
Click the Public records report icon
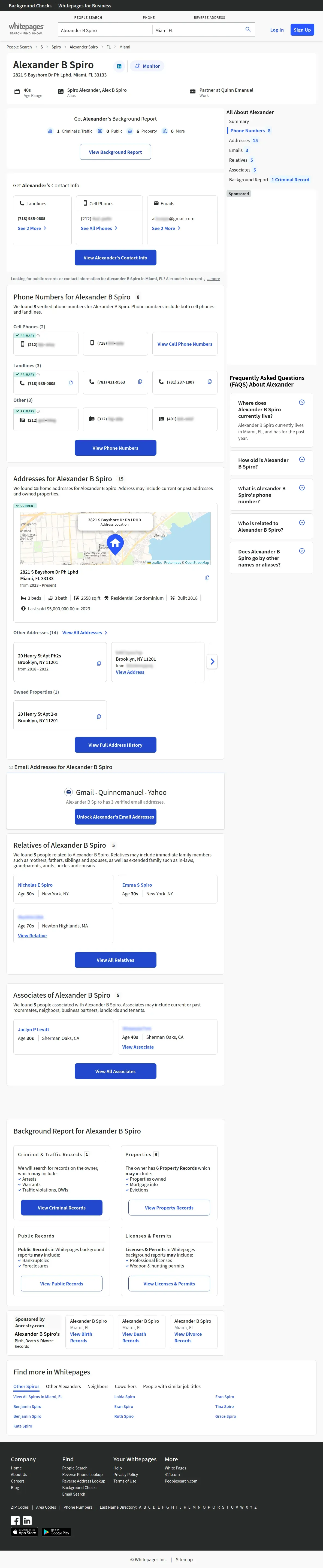(x=100, y=131)
